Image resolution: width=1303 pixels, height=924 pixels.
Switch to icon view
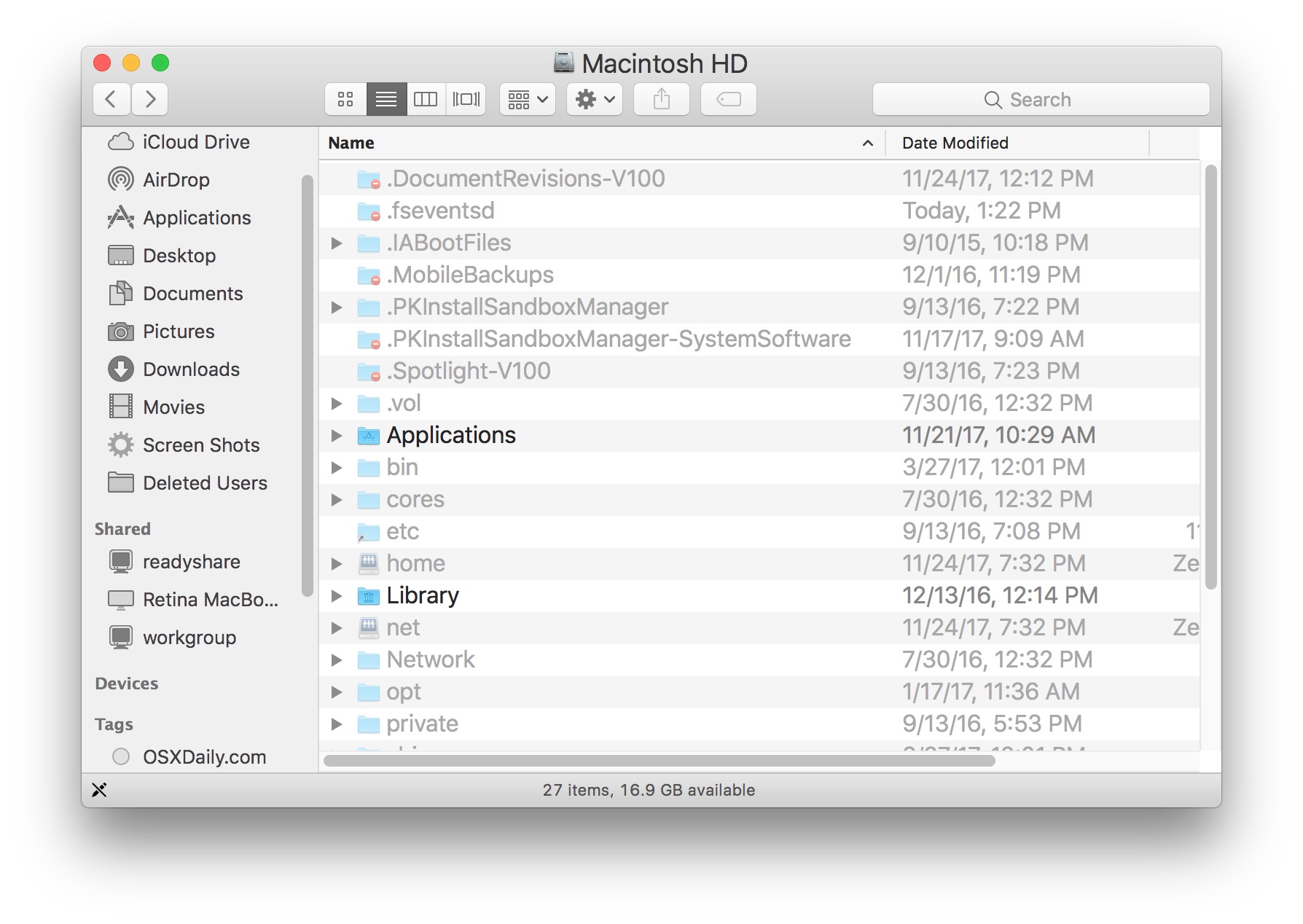345,99
